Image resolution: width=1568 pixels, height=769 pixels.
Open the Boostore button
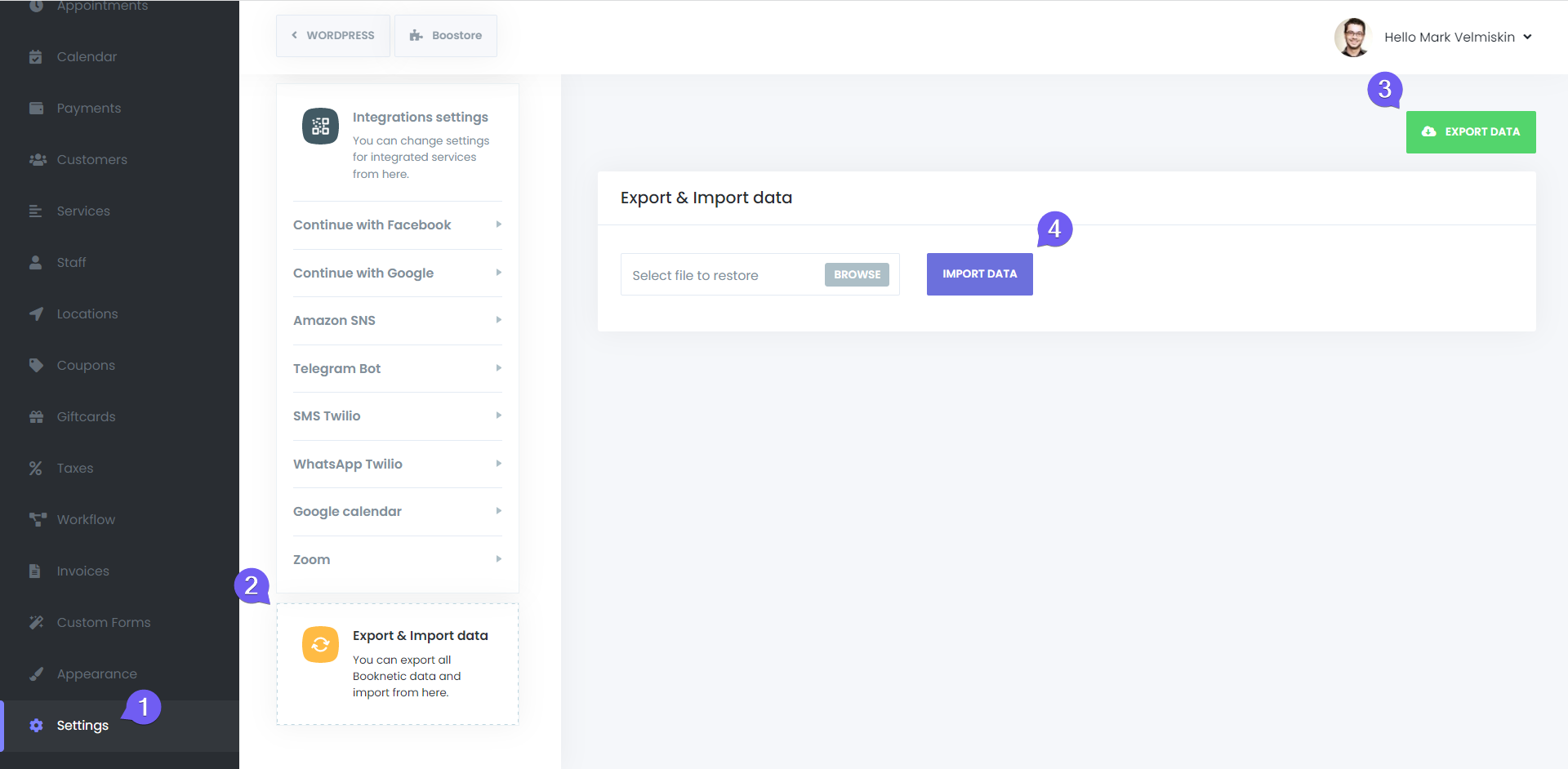(446, 35)
